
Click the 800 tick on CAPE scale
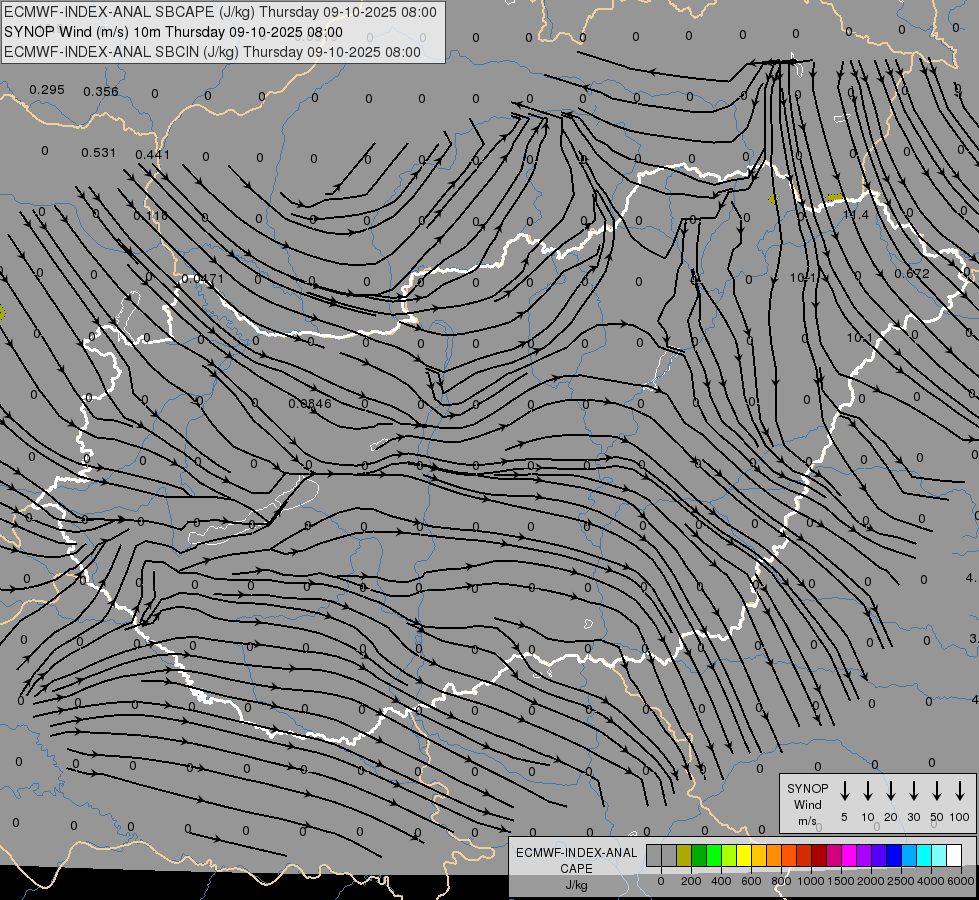click(781, 881)
